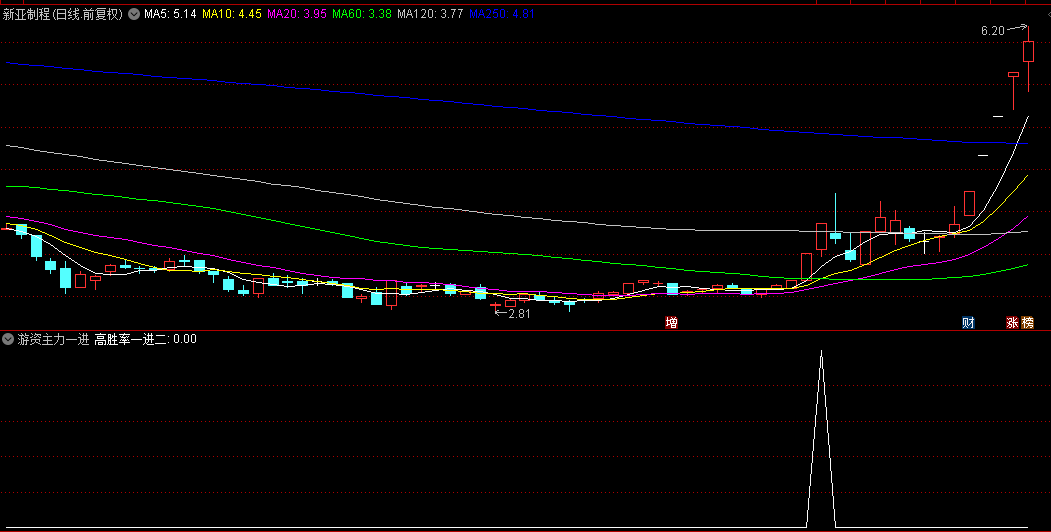1051x532 pixels.
Task: Click the 6.20 highest price label
Action: click(x=993, y=31)
